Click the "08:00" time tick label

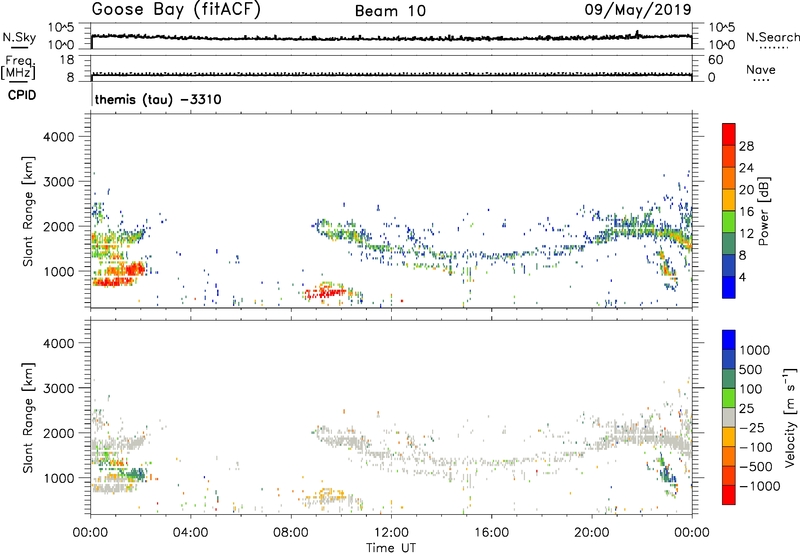291,533
